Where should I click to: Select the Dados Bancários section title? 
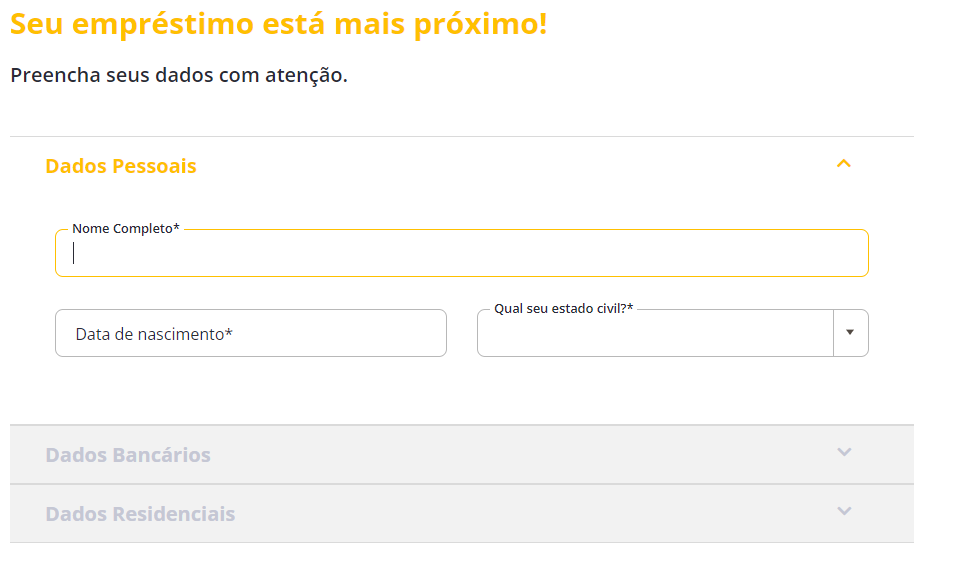point(128,455)
